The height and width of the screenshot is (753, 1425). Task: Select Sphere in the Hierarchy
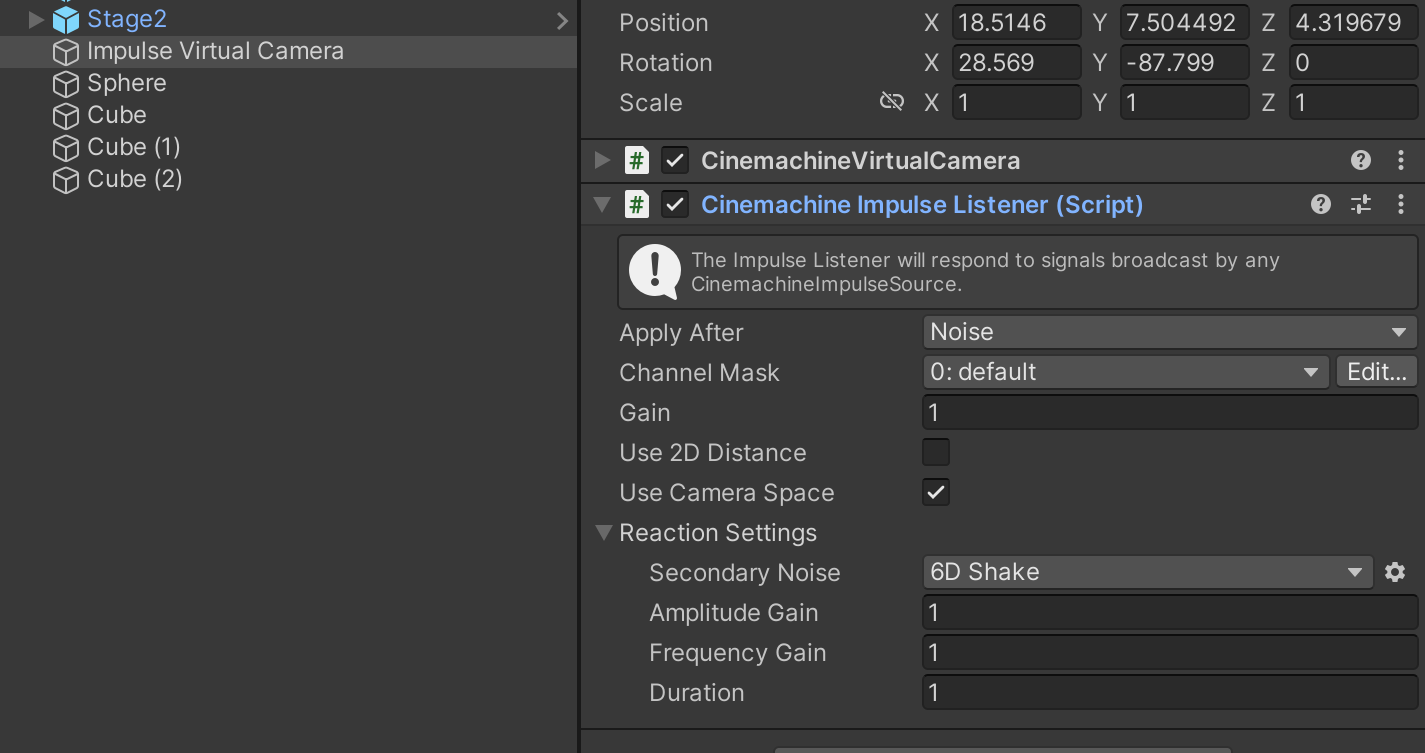[x=127, y=83]
